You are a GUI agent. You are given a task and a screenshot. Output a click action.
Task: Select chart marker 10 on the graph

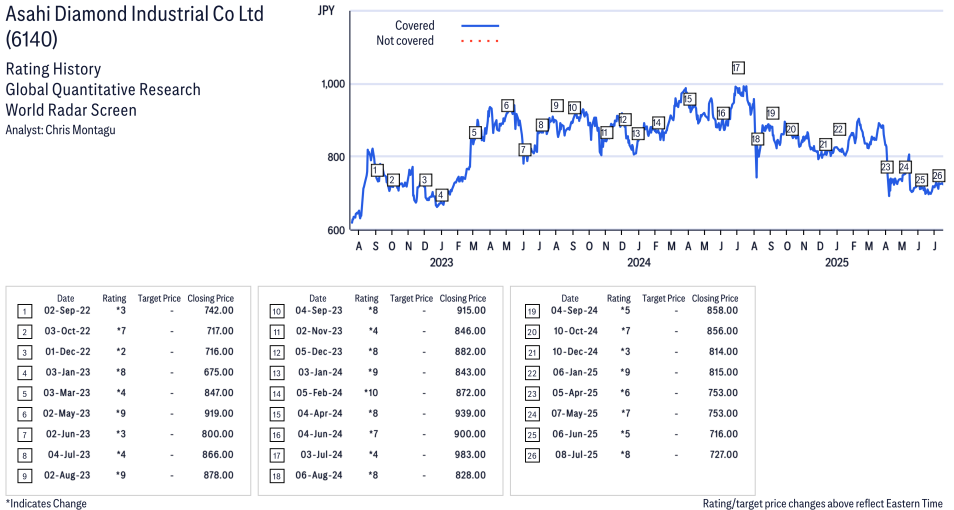pyautogui.click(x=573, y=108)
